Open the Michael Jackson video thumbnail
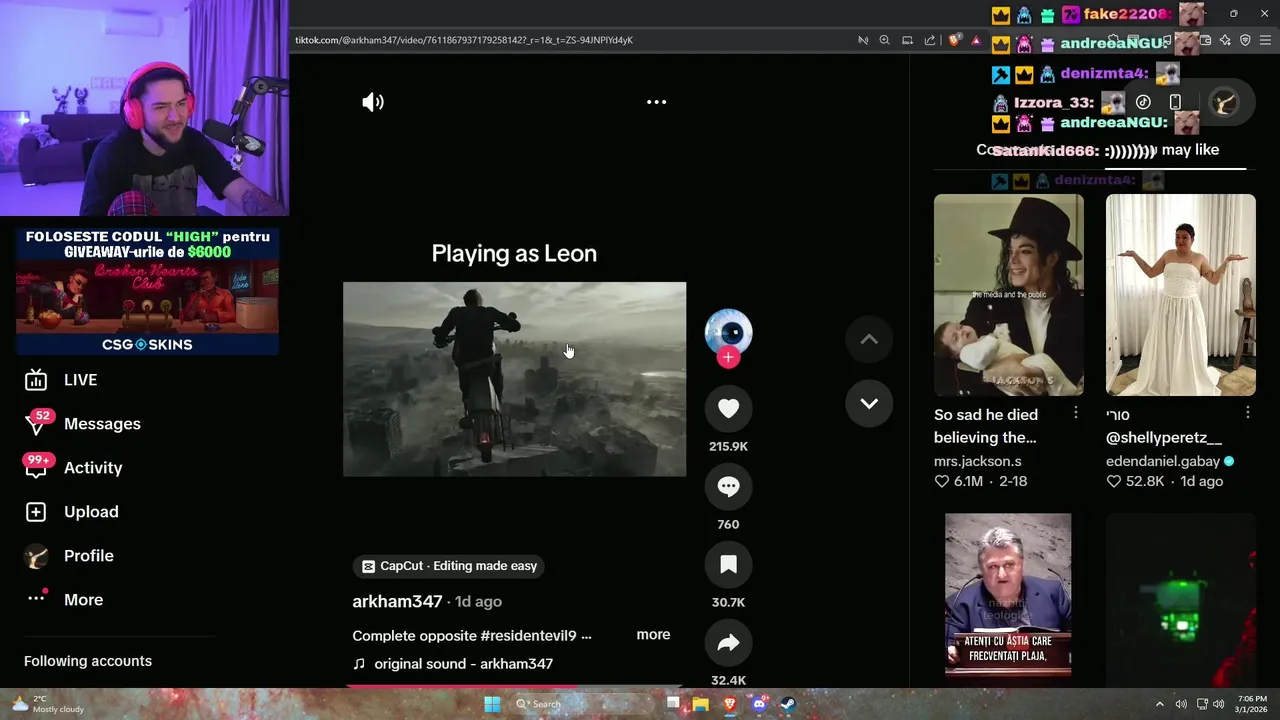 (1008, 295)
